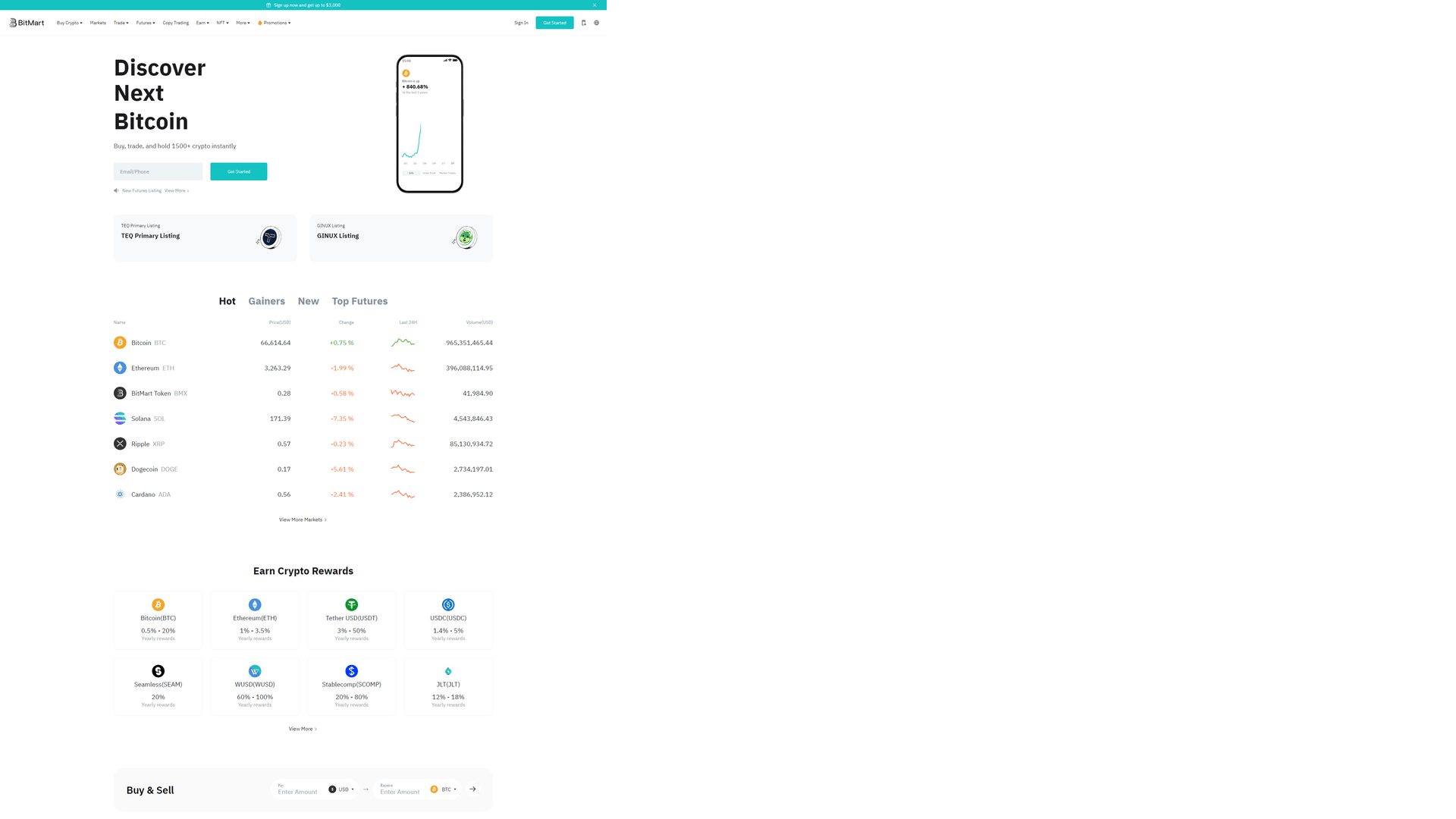Click the Bitcoin icon in Earn rewards

[158, 604]
